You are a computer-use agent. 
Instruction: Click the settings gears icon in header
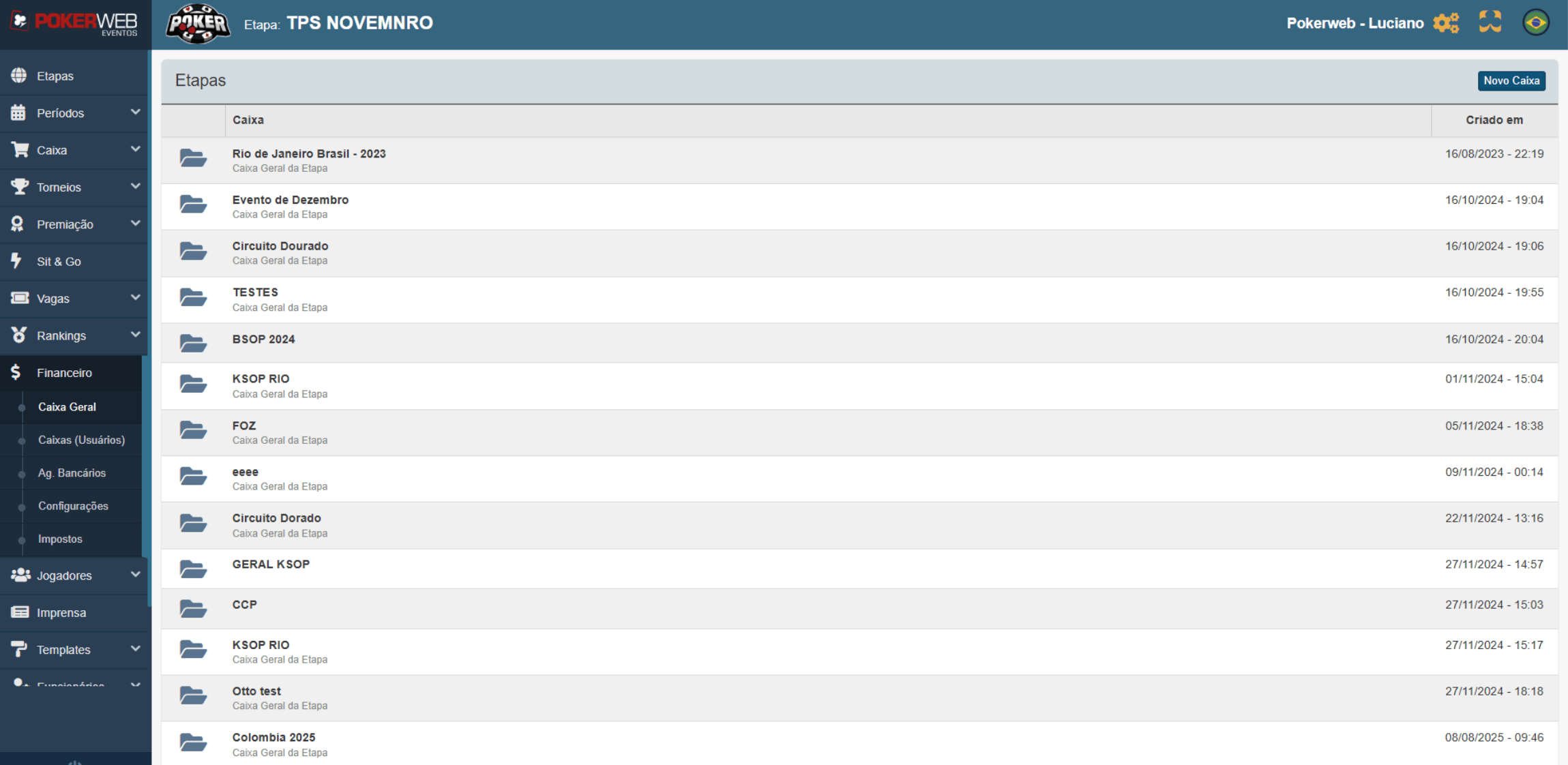click(1446, 23)
